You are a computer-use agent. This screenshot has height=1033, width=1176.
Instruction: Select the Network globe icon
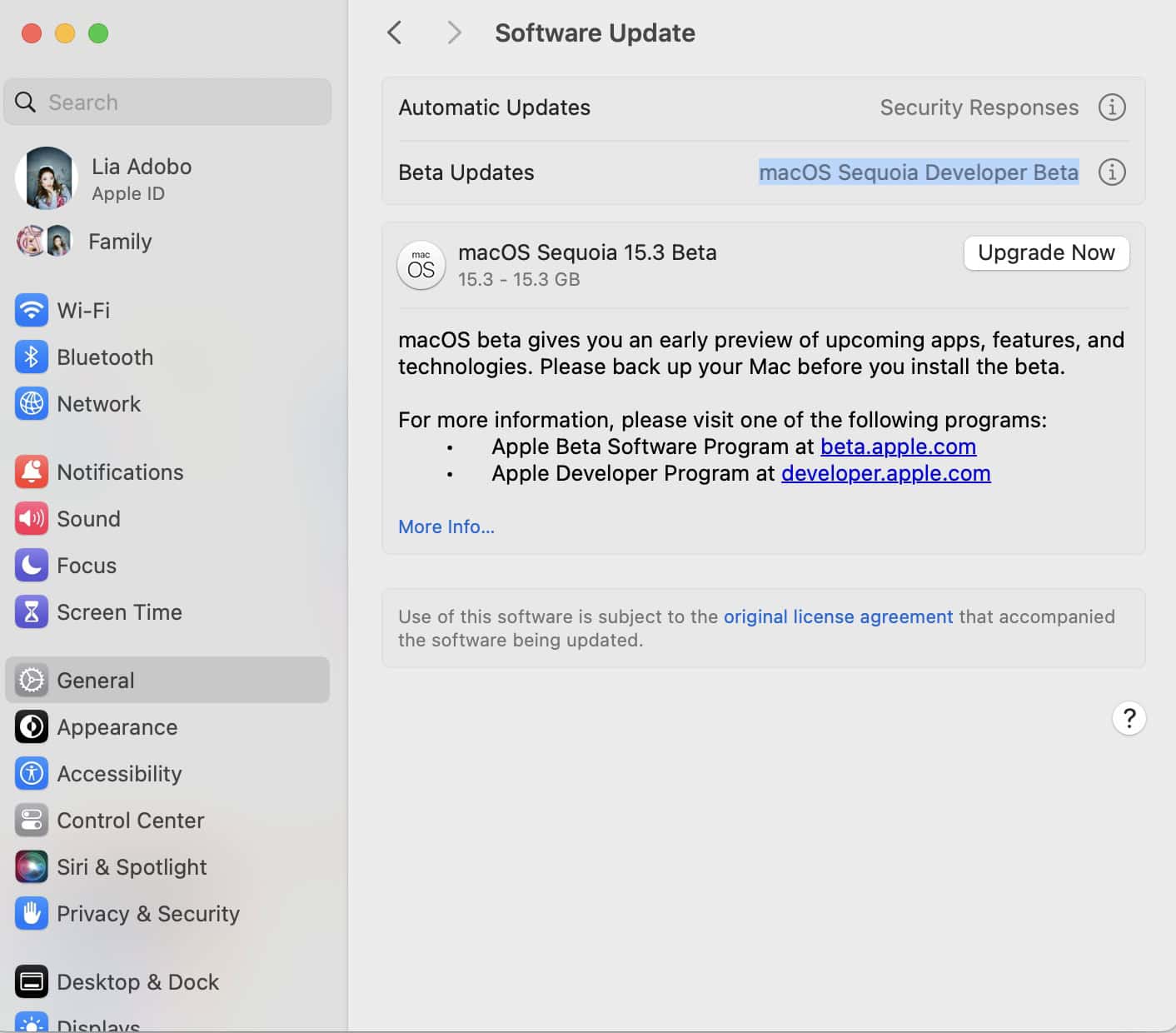click(x=32, y=404)
